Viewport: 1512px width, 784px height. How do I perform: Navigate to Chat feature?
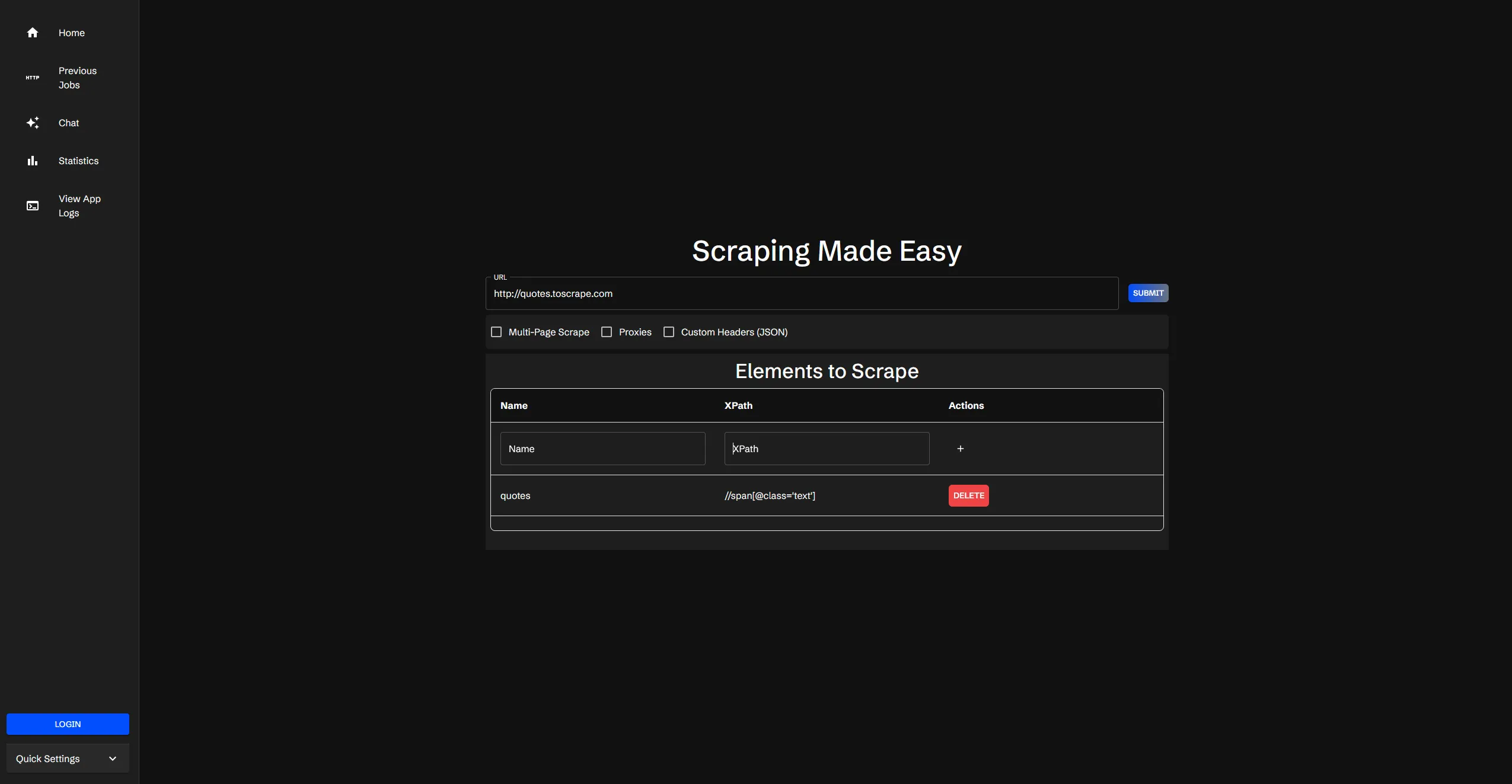click(x=68, y=123)
